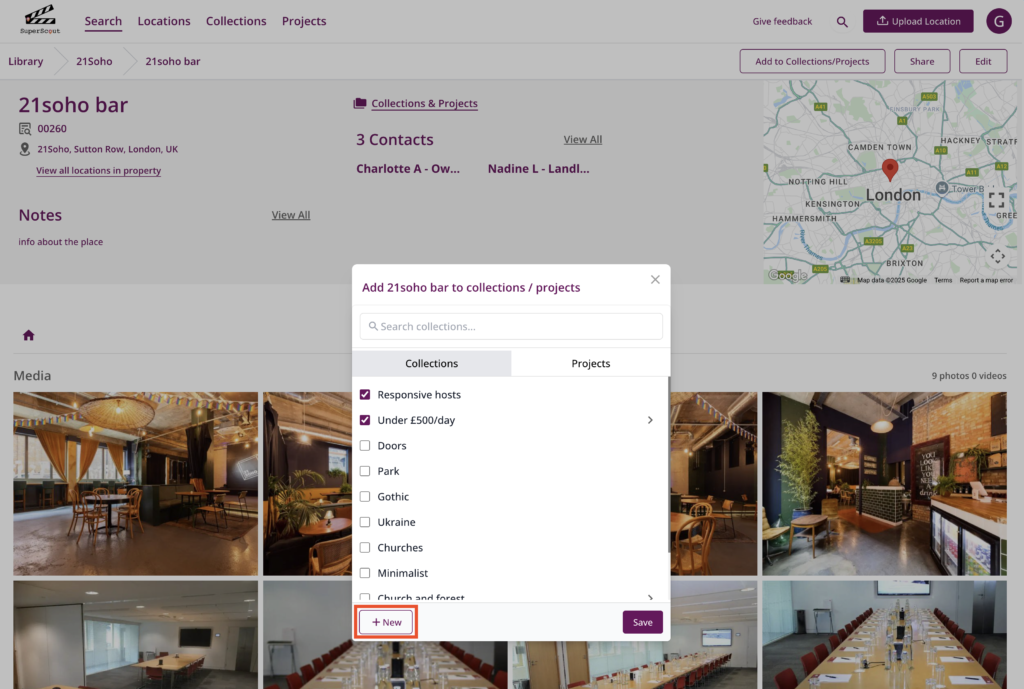Open search via the magnifier icon in header
The image size is (1024, 689).
pos(842,22)
